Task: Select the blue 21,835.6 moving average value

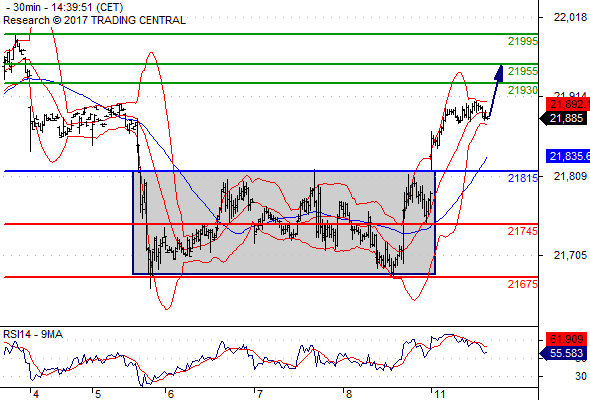Action: [568, 156]
